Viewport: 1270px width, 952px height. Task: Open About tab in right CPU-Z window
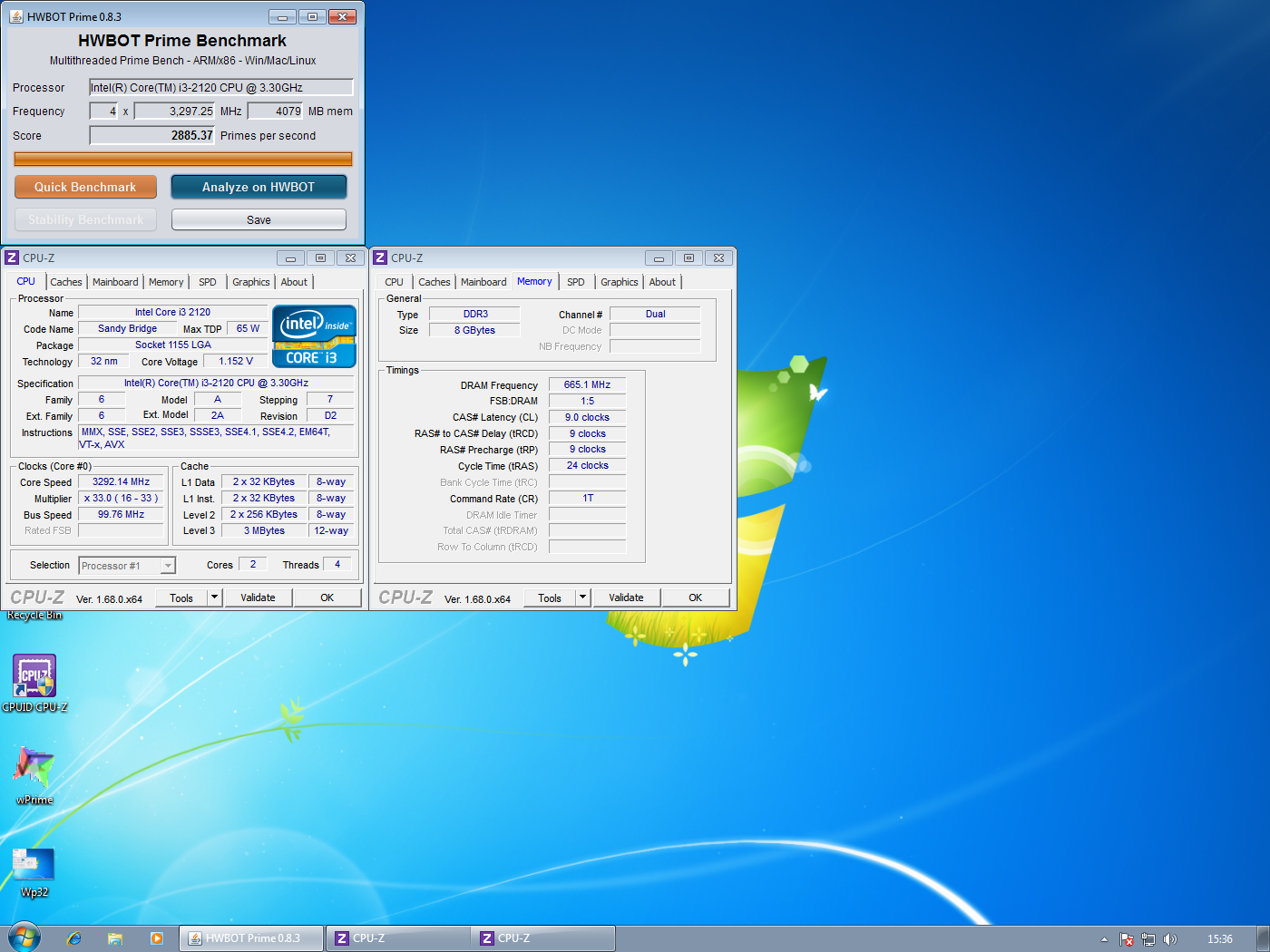(662, 282)
